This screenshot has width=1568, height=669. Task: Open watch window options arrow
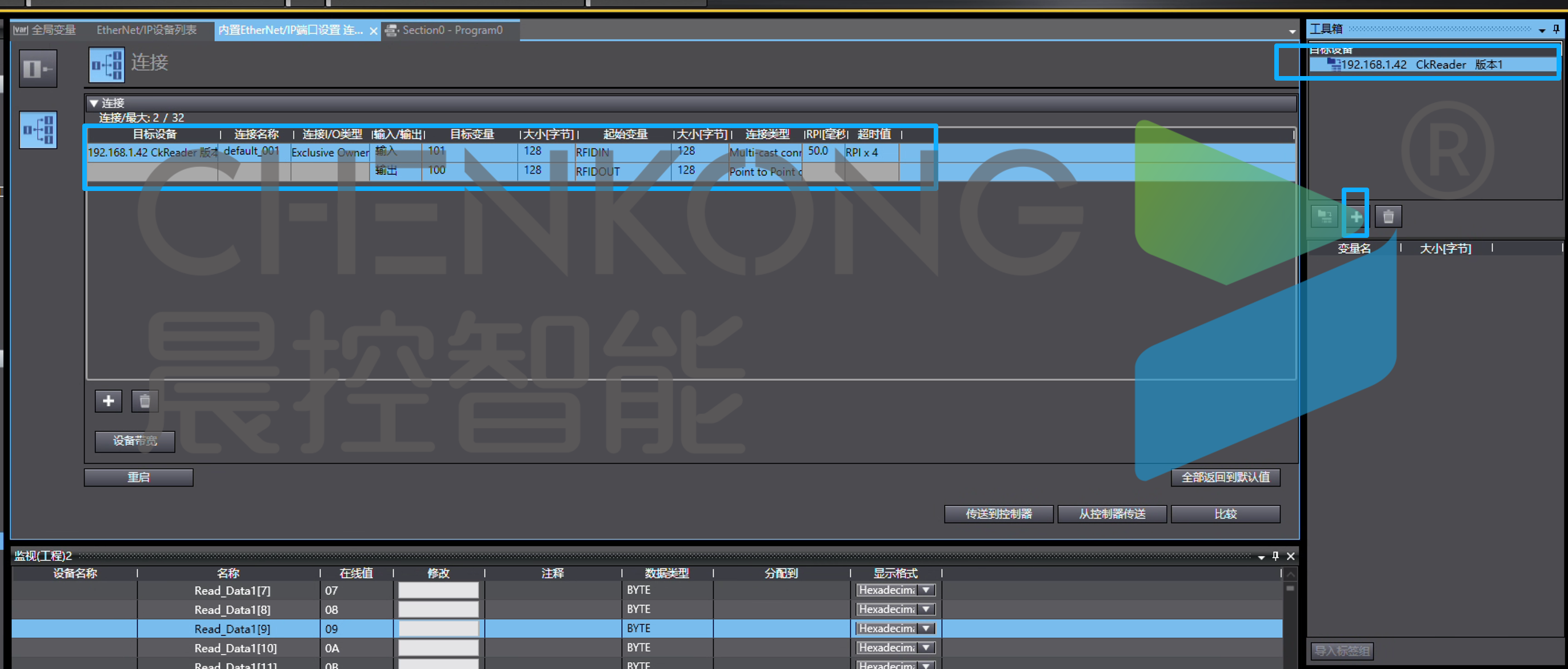[1261, 557]
